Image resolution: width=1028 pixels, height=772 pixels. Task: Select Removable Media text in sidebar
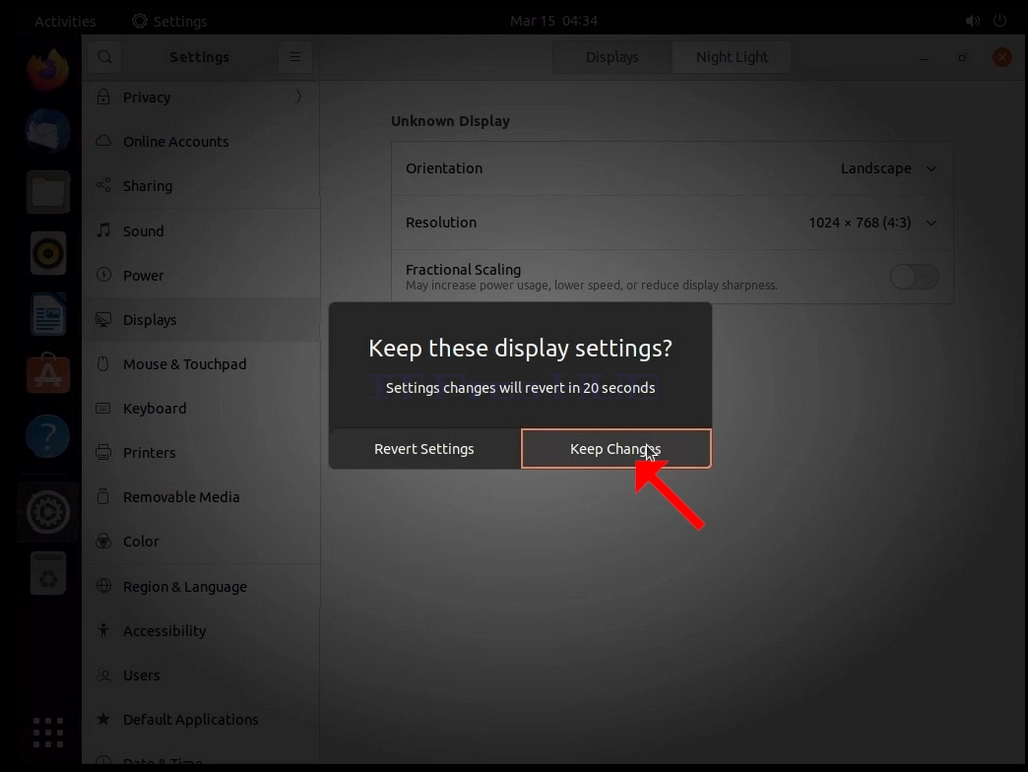[182, 497]
